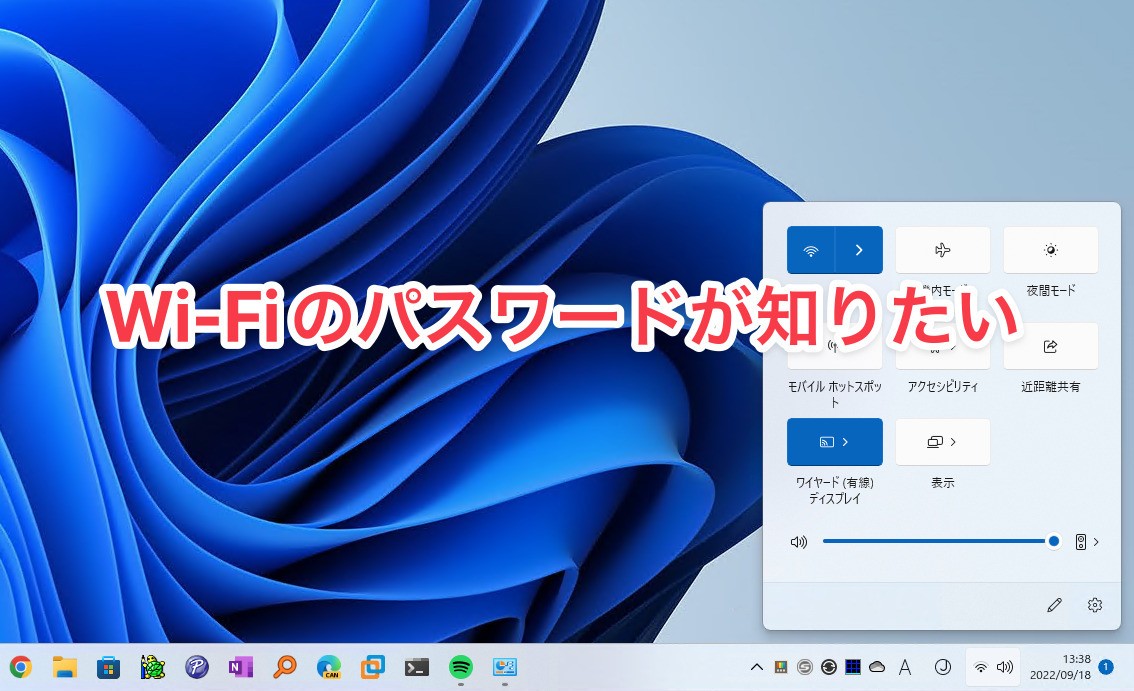Switch to Spotify on taskbar
Screen dimensions: 1134x691
coord(461,667)
